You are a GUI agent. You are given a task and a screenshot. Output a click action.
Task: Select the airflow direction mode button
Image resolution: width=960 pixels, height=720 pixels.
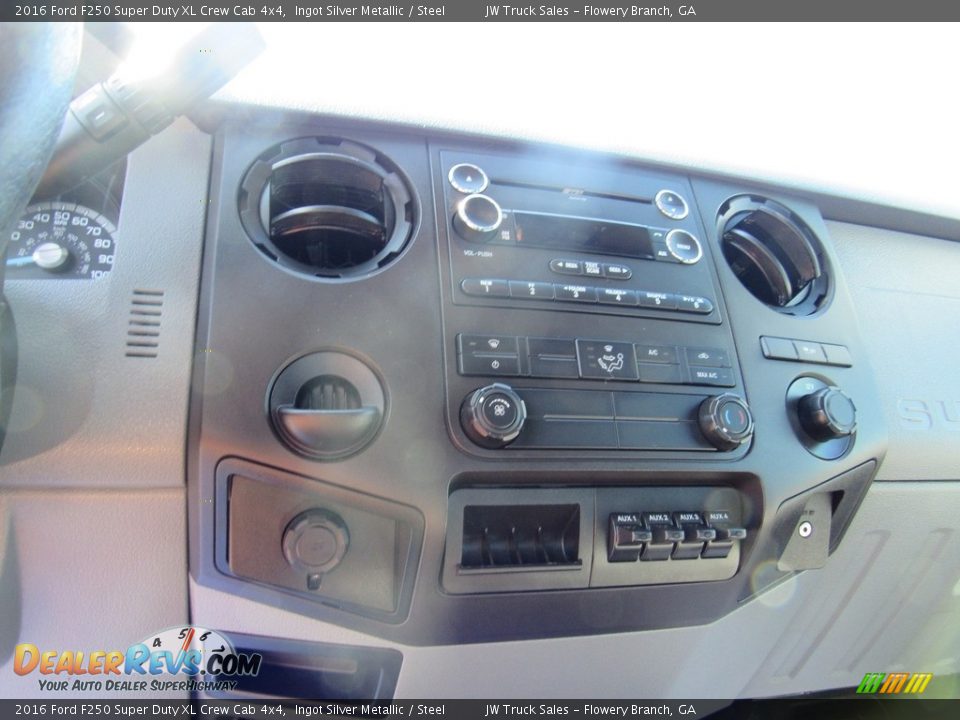pyautogui.click(x=607, y=360)
